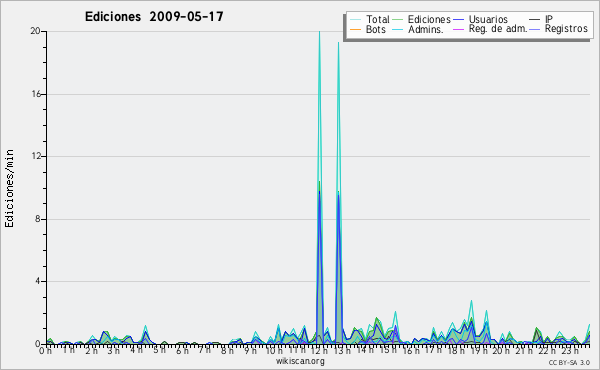The image size is (600, 370).
Task: Click the "7 h" x-axis label
Action: click(x=204, y=350)
